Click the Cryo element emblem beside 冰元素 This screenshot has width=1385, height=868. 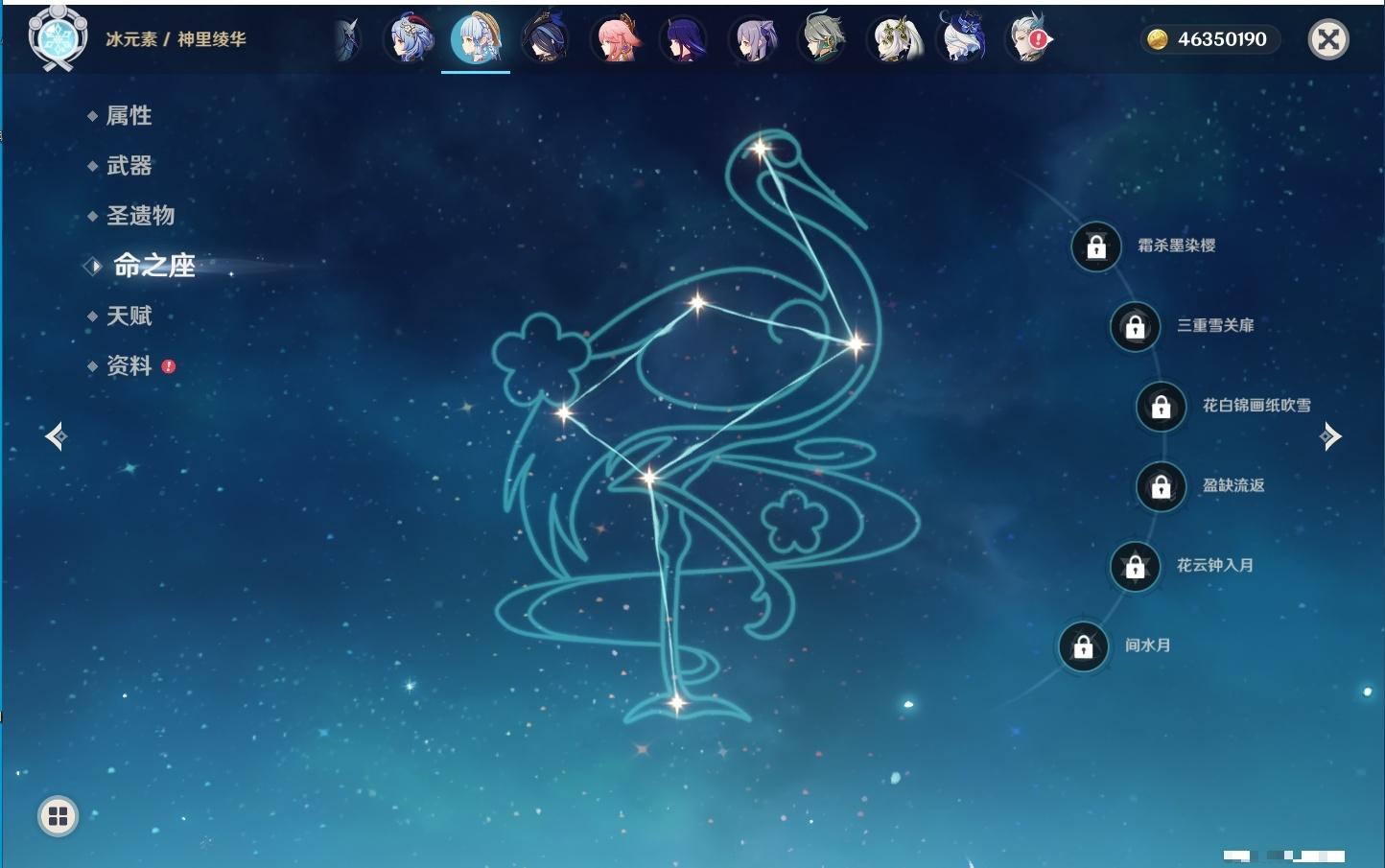pos(58,38)
